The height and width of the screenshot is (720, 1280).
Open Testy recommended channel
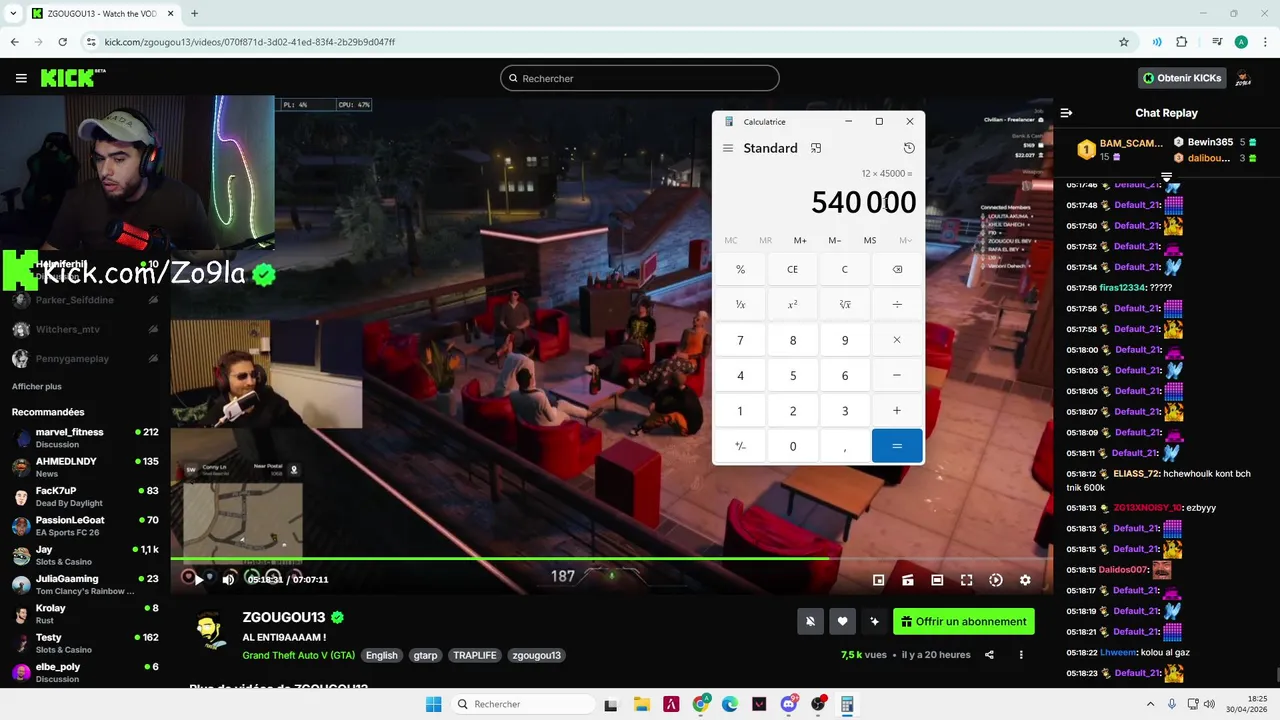[x=85, y=643]
